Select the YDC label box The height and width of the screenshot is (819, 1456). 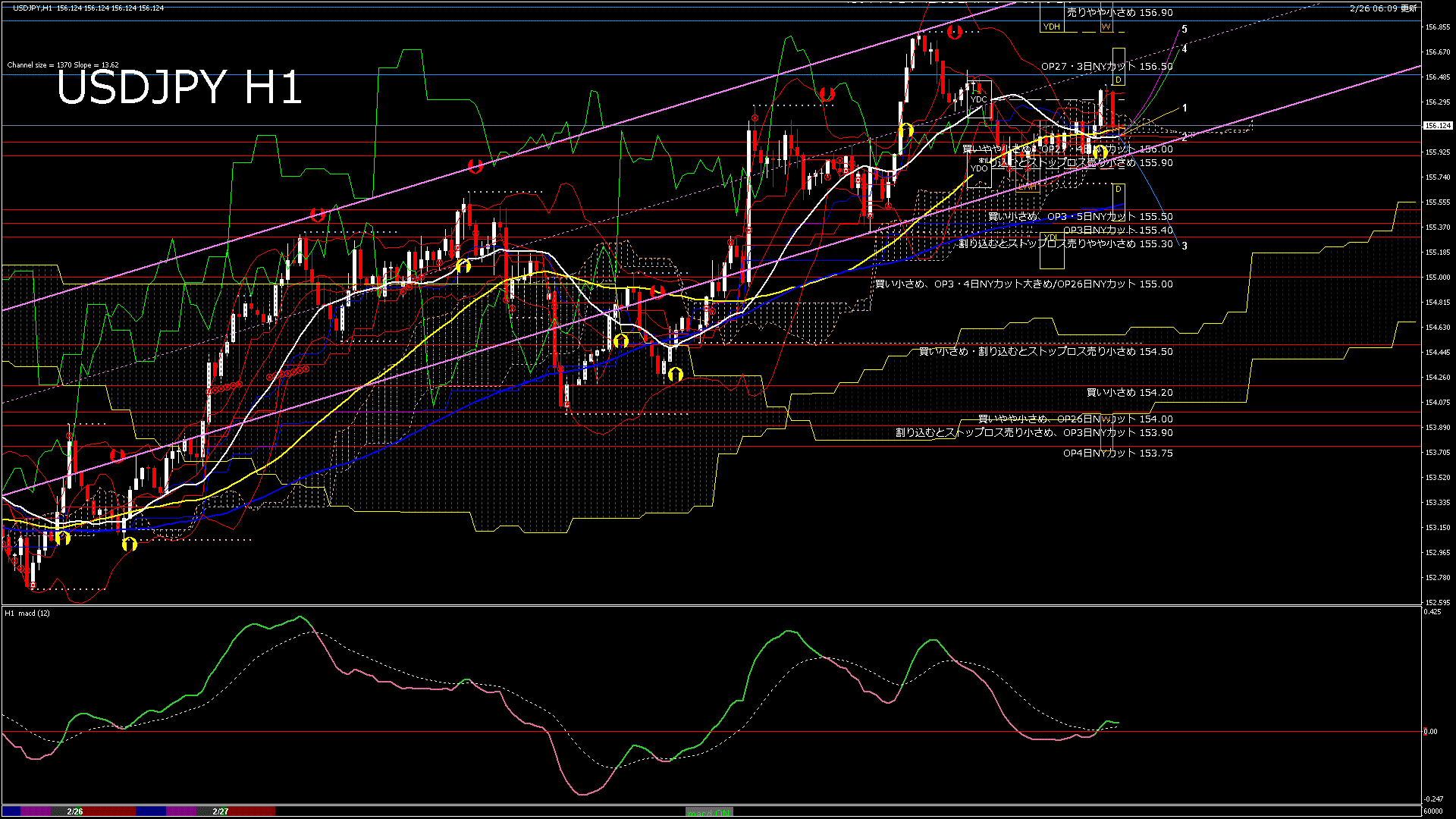click(x=979, y=99)
